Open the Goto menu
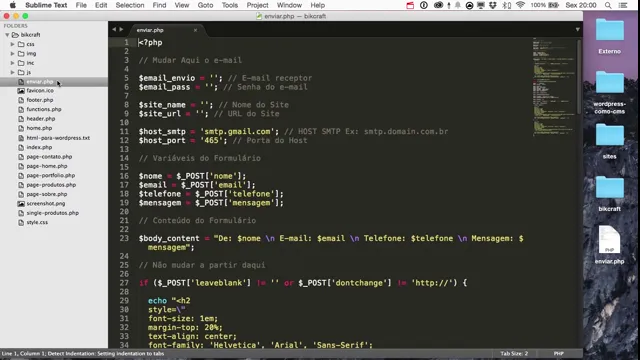 pos(205,5)
